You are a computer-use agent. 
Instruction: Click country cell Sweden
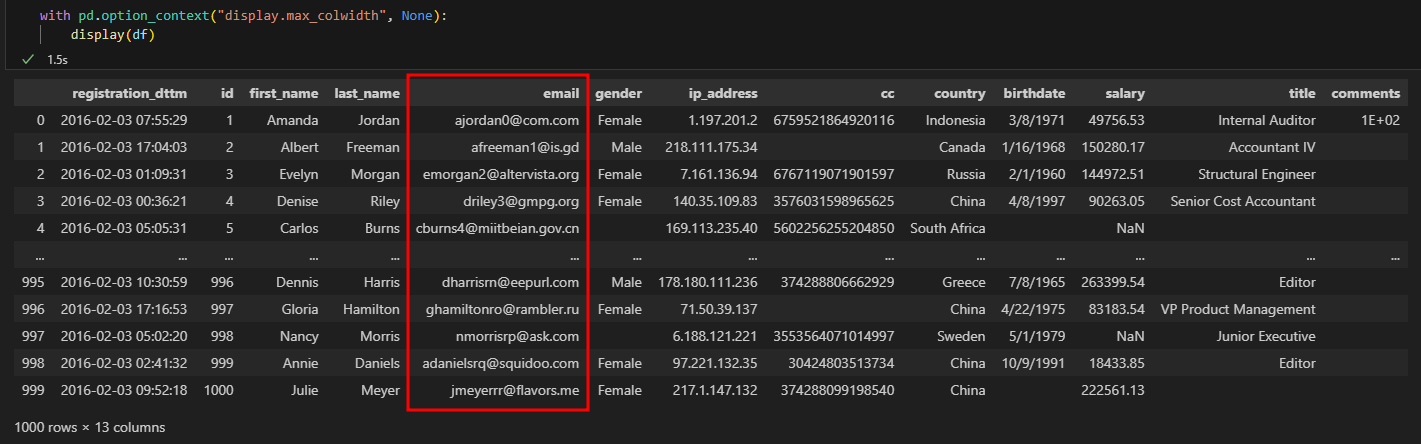click(x=962, y=336)
